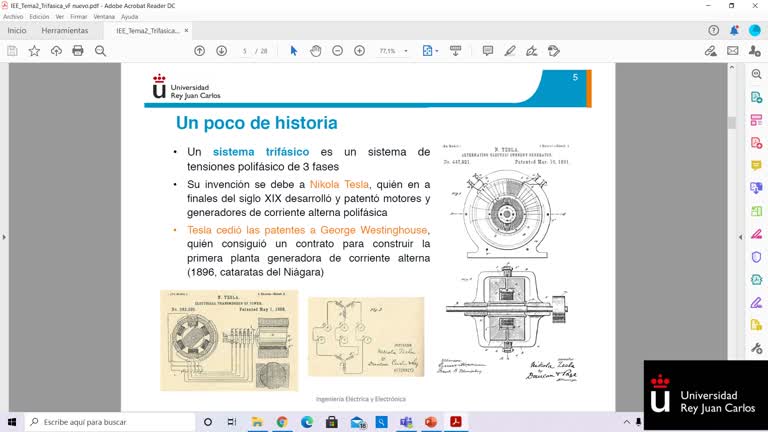
Task: Go to the previous page
Action: point(199,51)
